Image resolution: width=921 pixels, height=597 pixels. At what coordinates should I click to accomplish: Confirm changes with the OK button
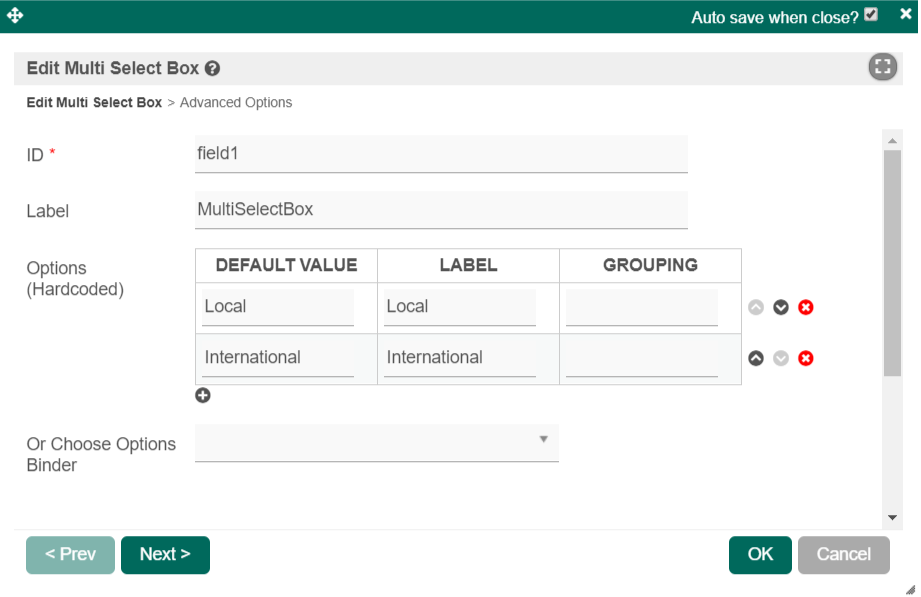click(760, 555)
